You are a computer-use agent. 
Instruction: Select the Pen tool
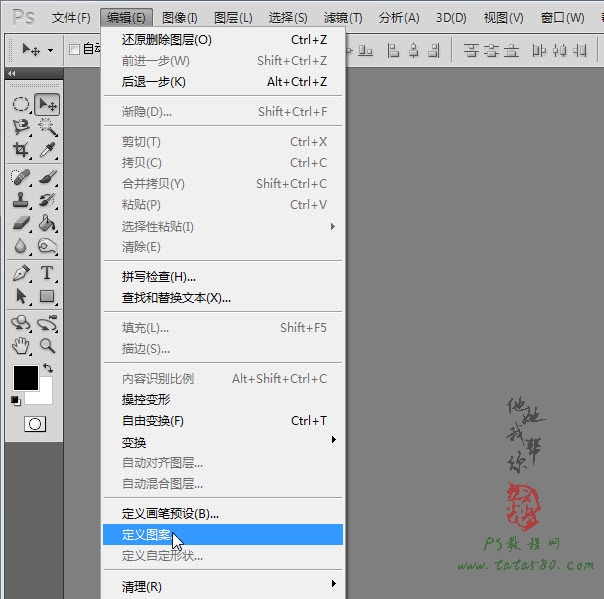pos(21,273)
